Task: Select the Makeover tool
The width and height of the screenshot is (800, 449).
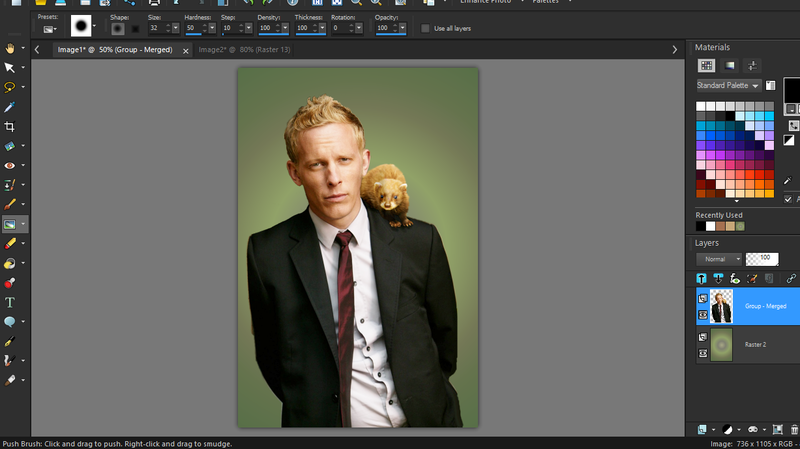Action: [x=10, y=185]
